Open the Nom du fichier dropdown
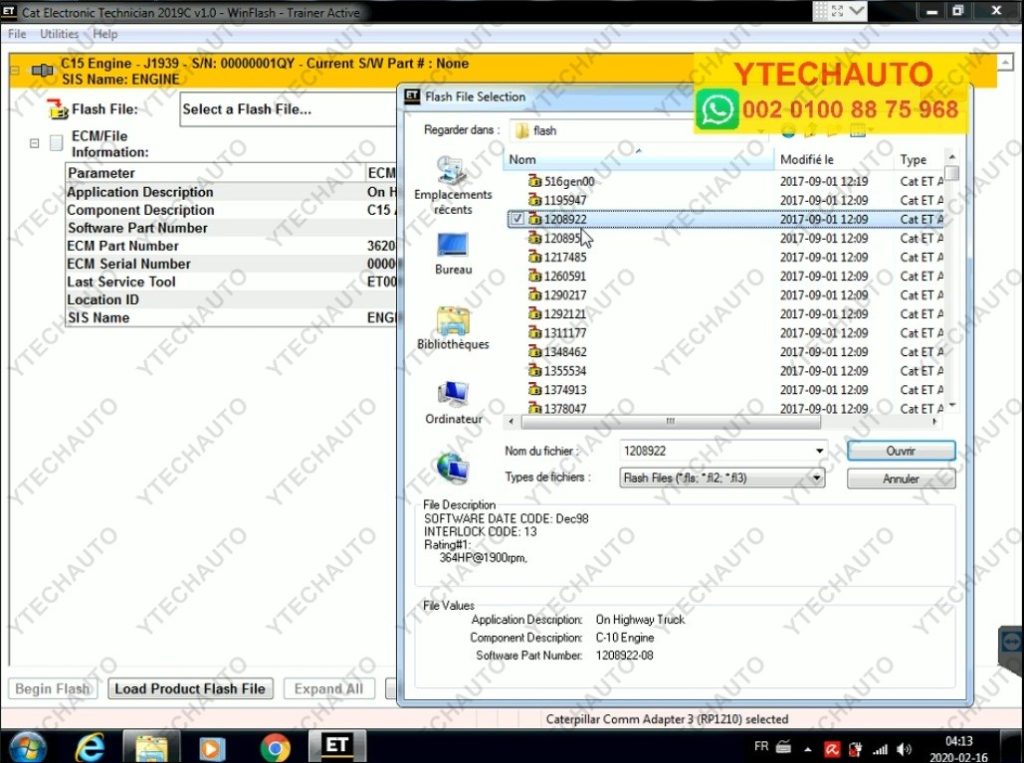Viewport: 1024px width, 763px height. (x=819, y=451)
